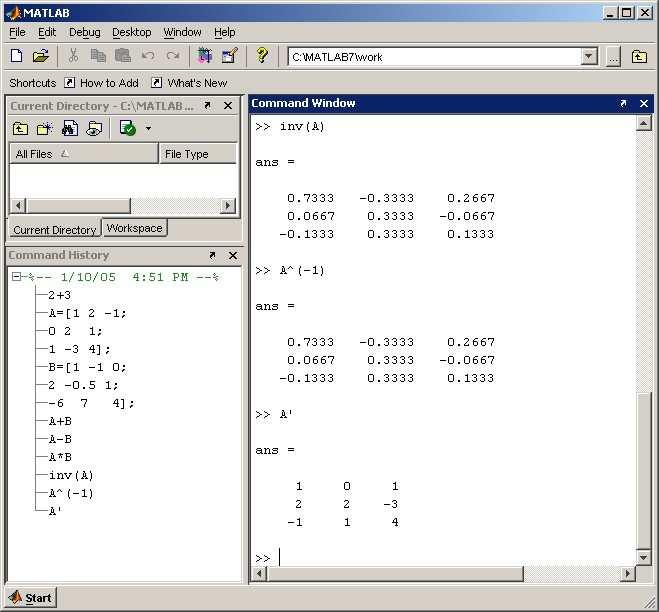
Task: Select the A*B history entry
Action: click(60, 457)
